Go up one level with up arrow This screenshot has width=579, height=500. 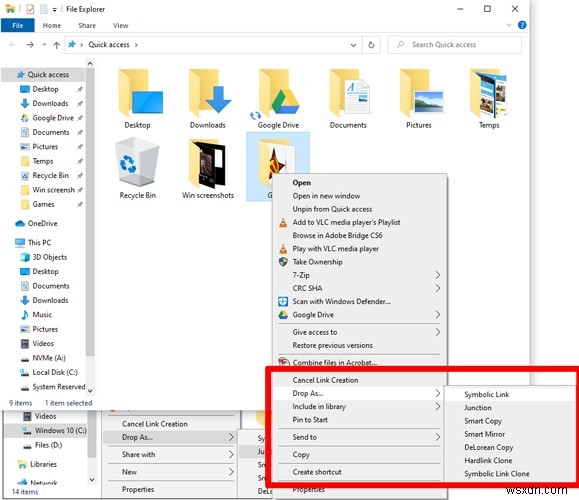56,45
